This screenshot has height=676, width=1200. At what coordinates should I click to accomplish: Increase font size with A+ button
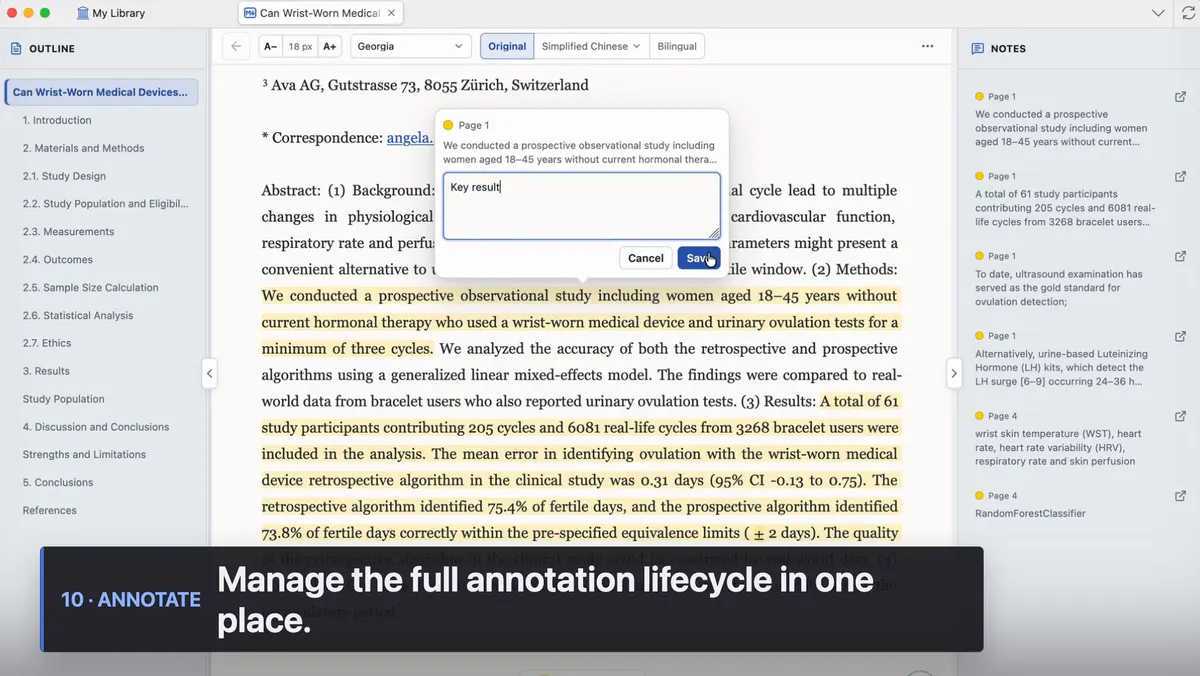(329, 46)
